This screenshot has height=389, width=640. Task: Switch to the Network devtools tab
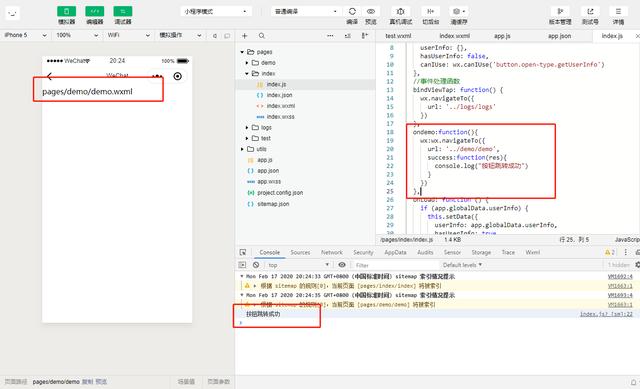click(332, 252)
